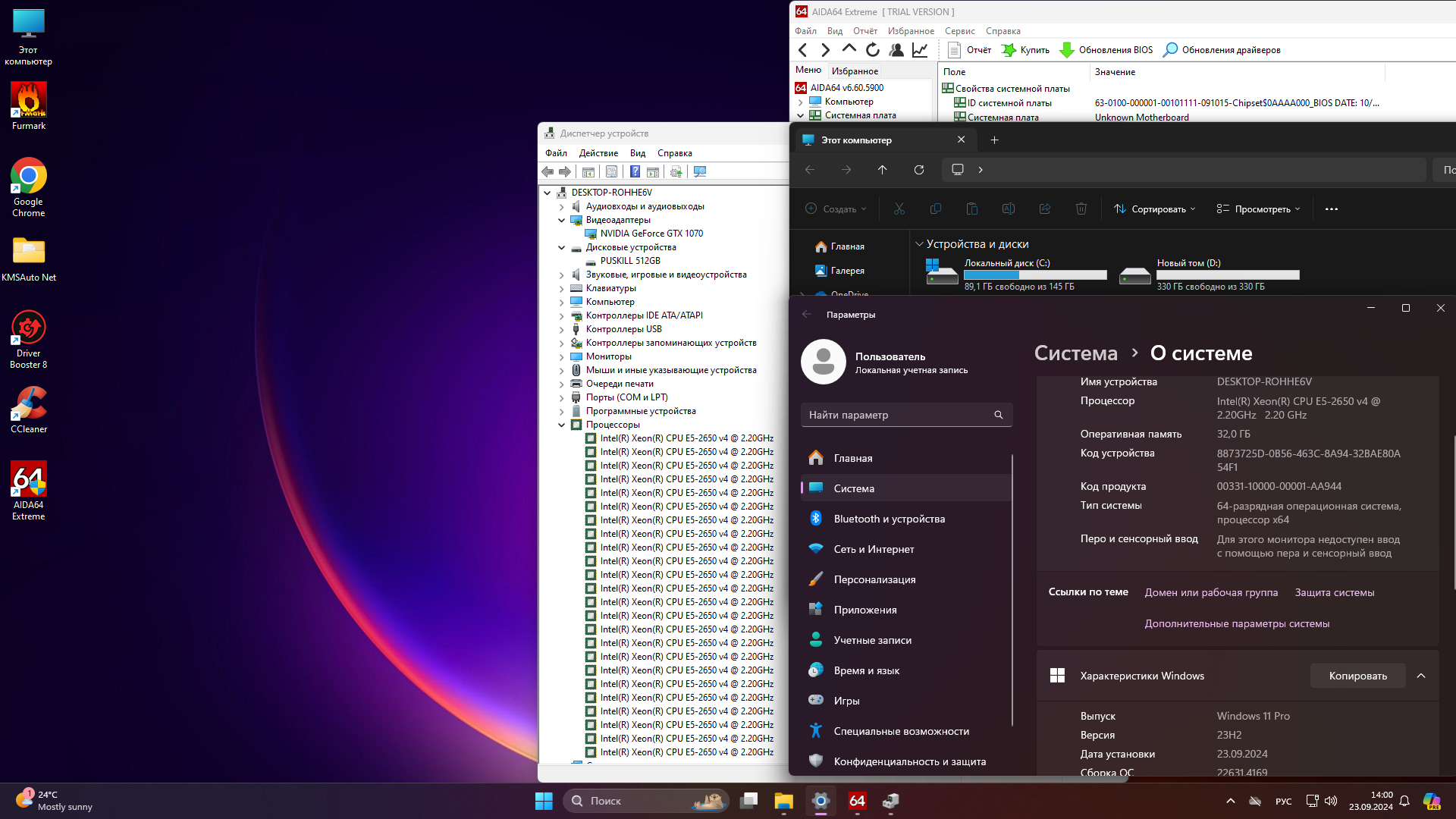Expand 'Контроллеры USB' node
The height and width of the screenshot is (819, 1456).
pos(562,329)
